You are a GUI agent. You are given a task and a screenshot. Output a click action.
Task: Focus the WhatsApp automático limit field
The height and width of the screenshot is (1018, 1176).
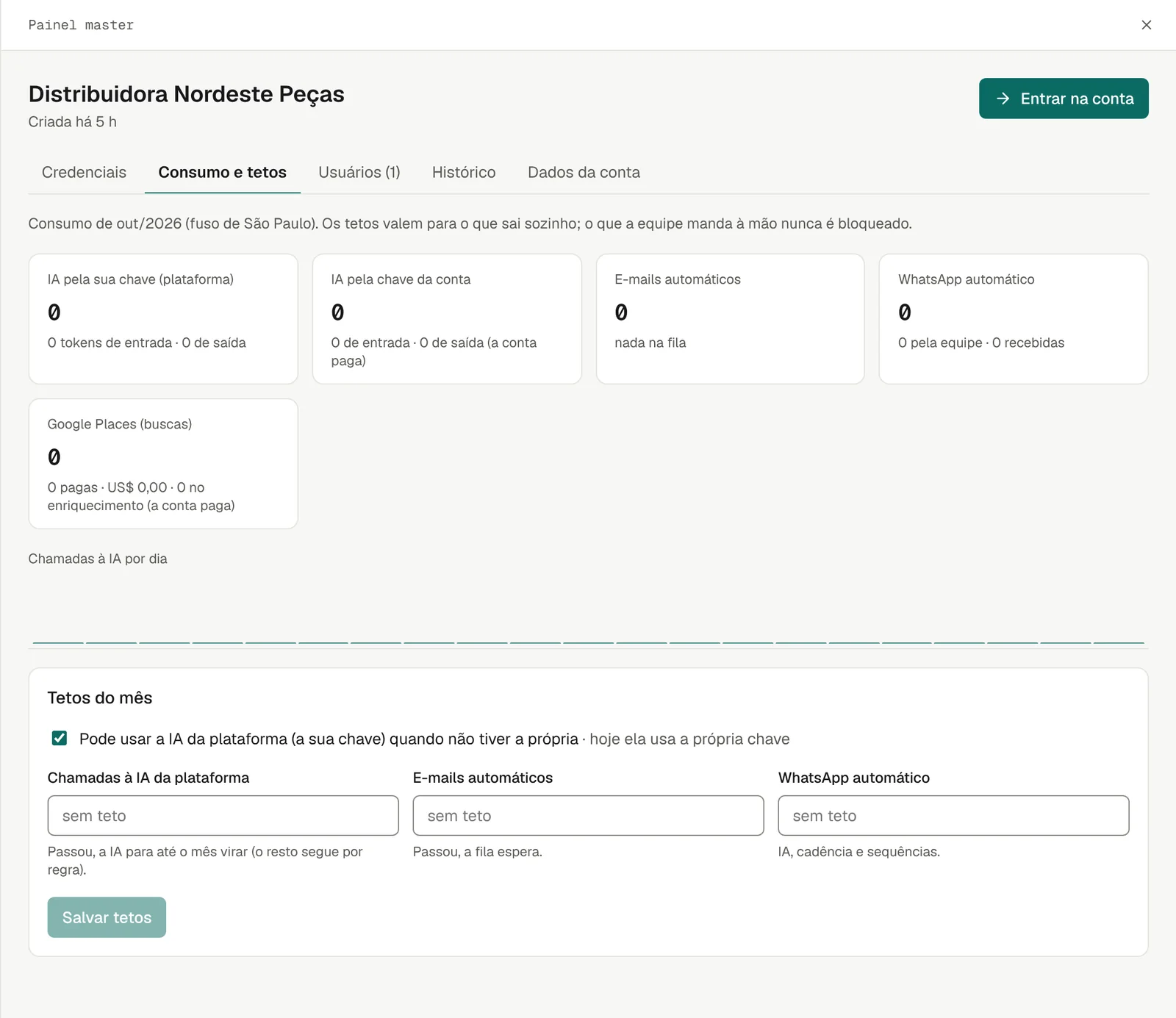(953, 815)
